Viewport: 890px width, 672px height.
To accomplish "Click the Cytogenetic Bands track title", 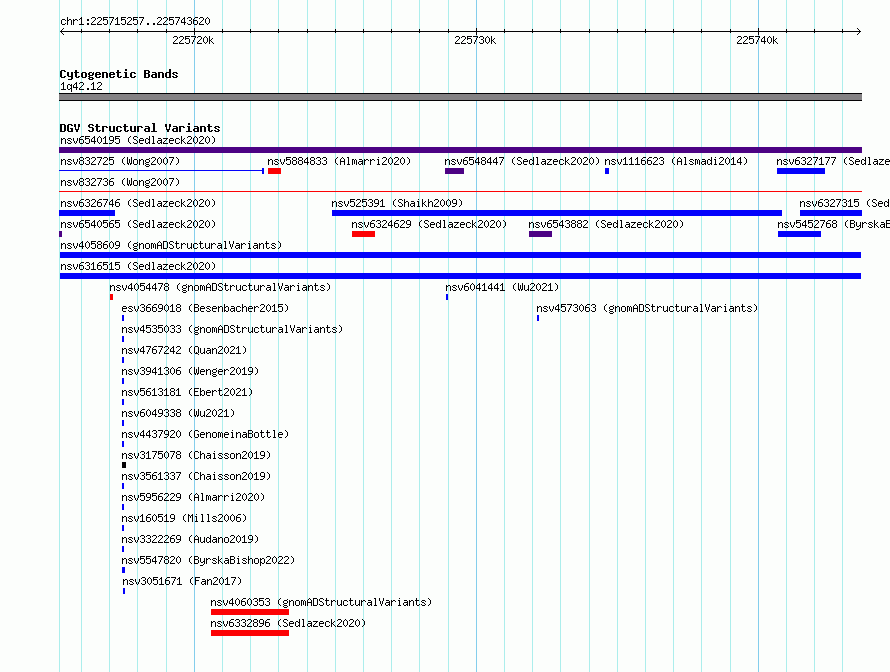I will pyautogui.click(x=119, y=74).
